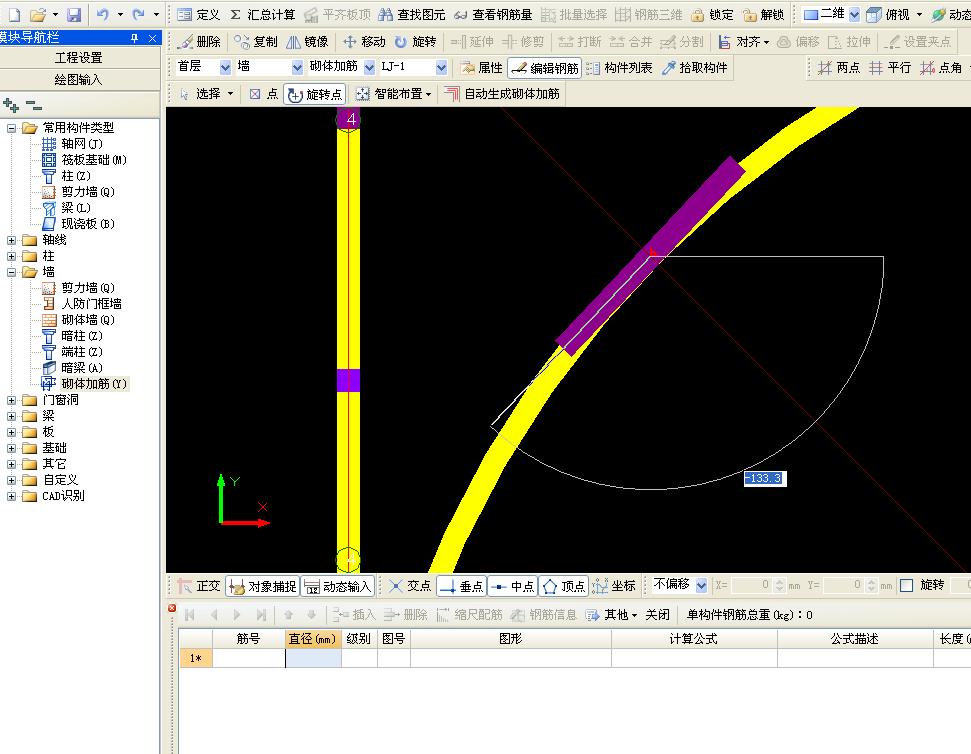
Task: Collapse the 常用构件类型 tree folder
Action: (11, 128)
